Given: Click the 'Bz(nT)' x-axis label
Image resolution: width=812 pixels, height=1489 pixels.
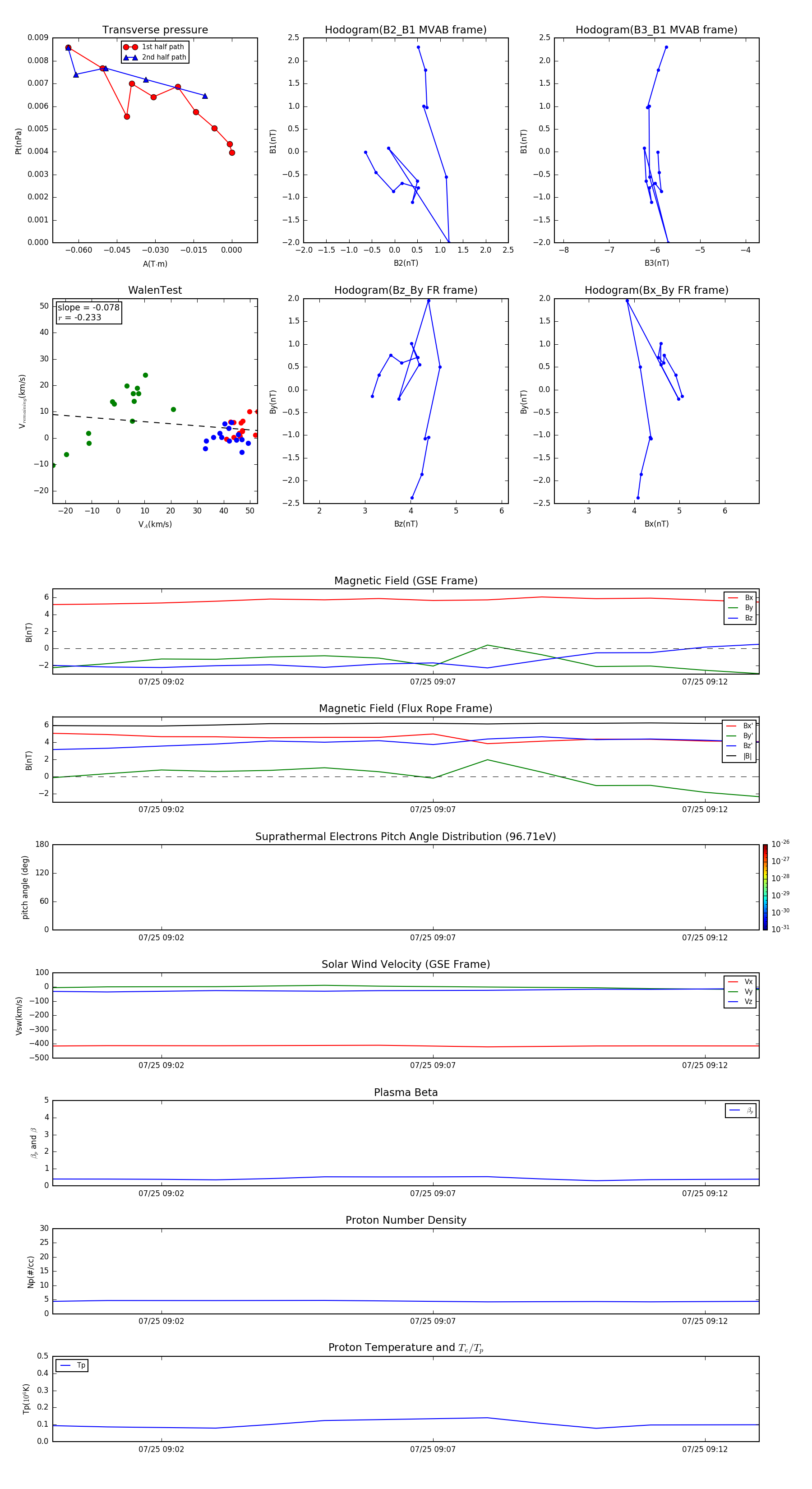Looking at the screenshot, I should (406, 524).
